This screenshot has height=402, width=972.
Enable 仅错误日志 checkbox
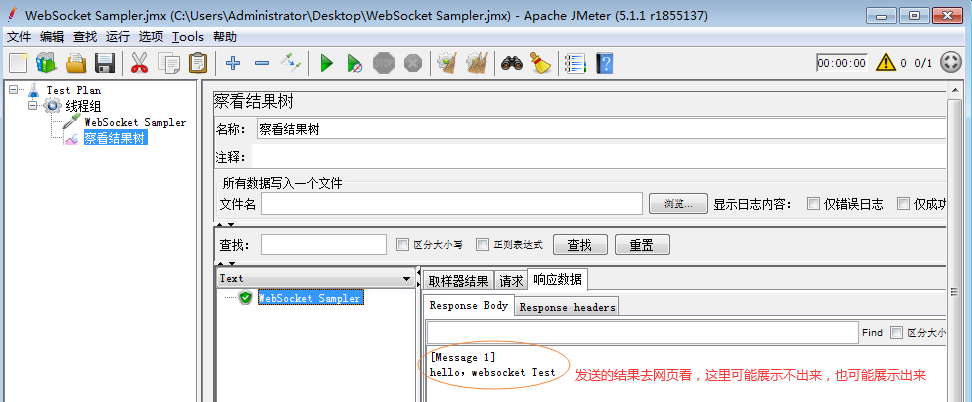tap(813, 203)
